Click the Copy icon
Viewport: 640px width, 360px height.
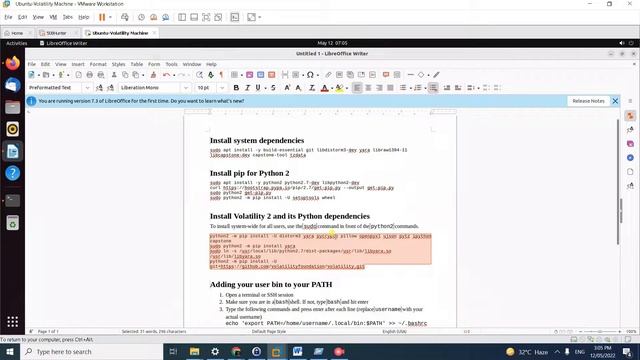coord(125,75)
